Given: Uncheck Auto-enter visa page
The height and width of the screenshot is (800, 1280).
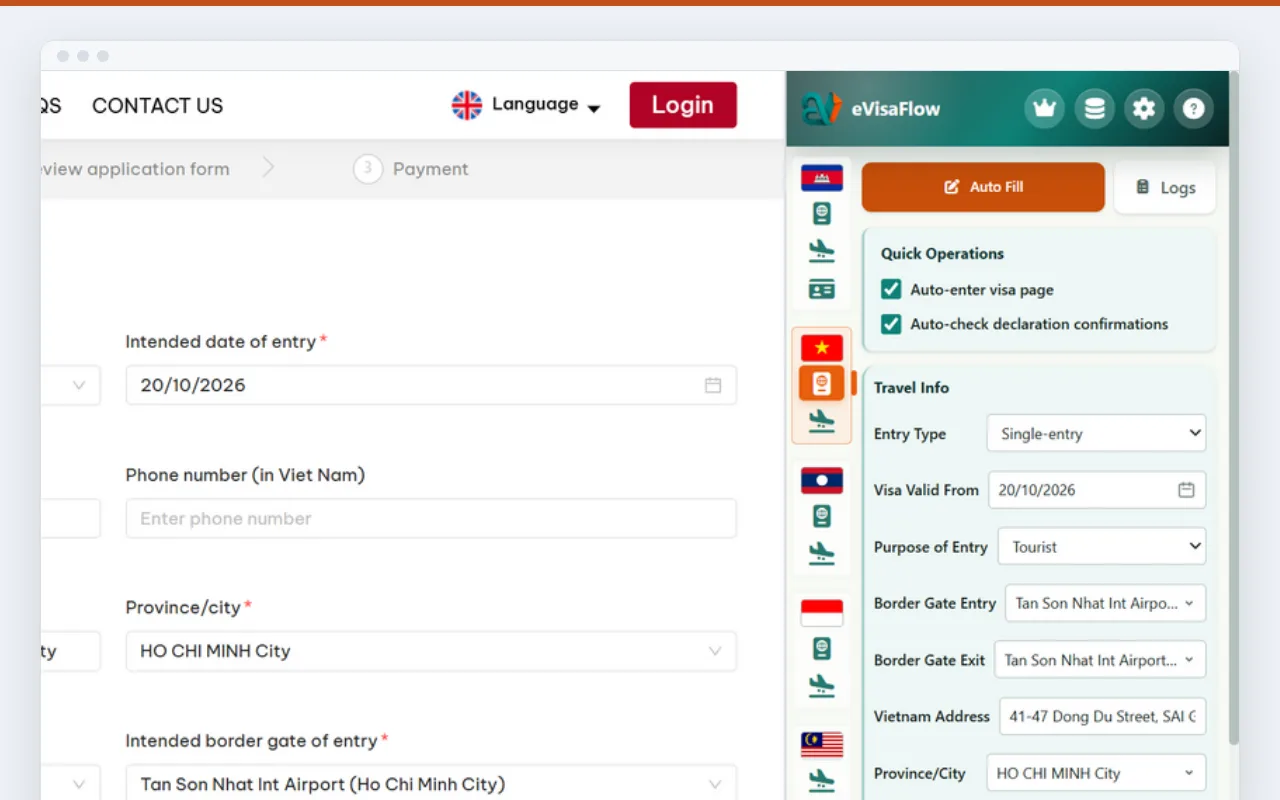Looking at the screenshot, I should 891,290.
